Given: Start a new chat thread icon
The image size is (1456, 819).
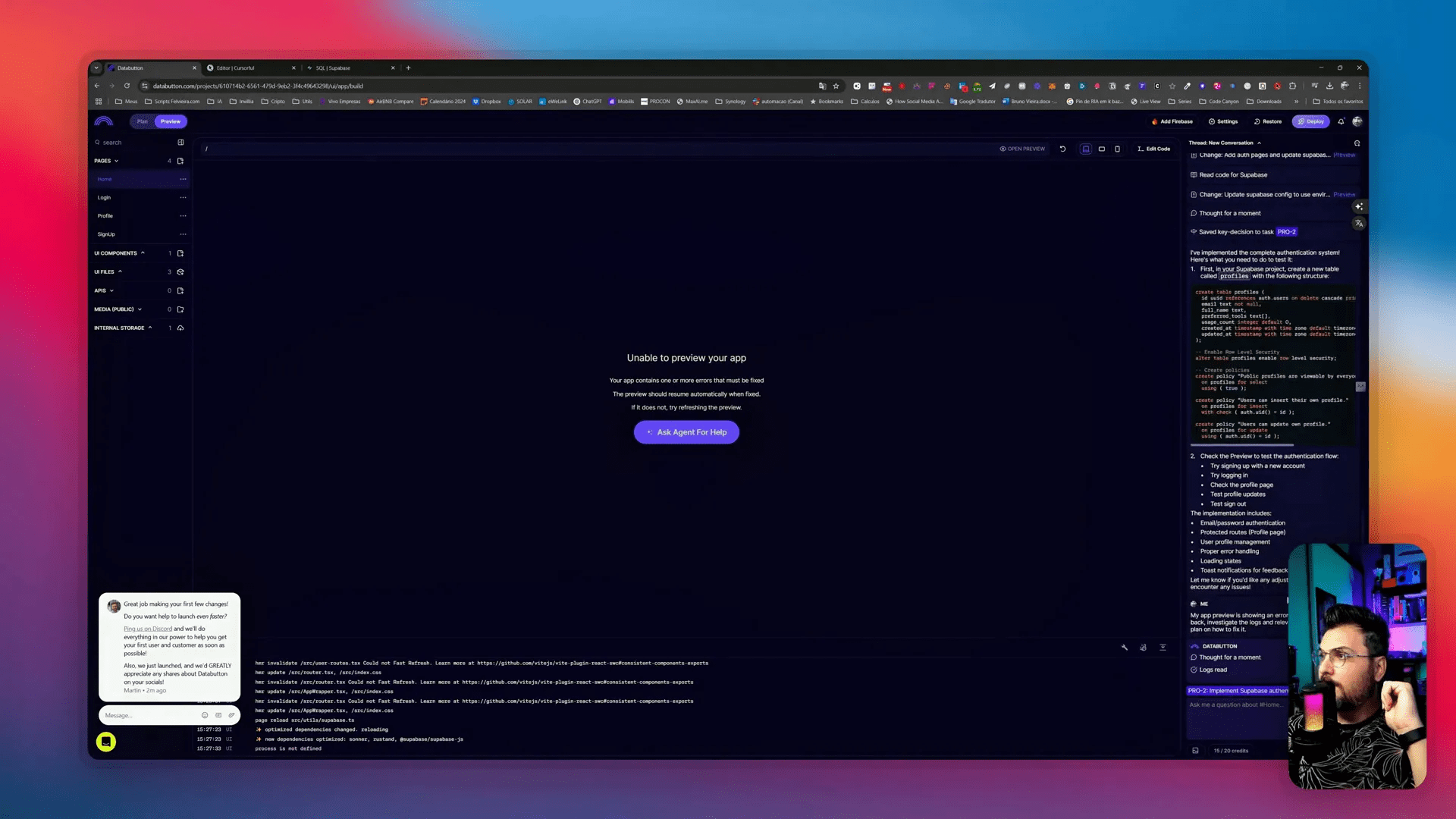Looking at the screenshot, I should [1357, 143].
